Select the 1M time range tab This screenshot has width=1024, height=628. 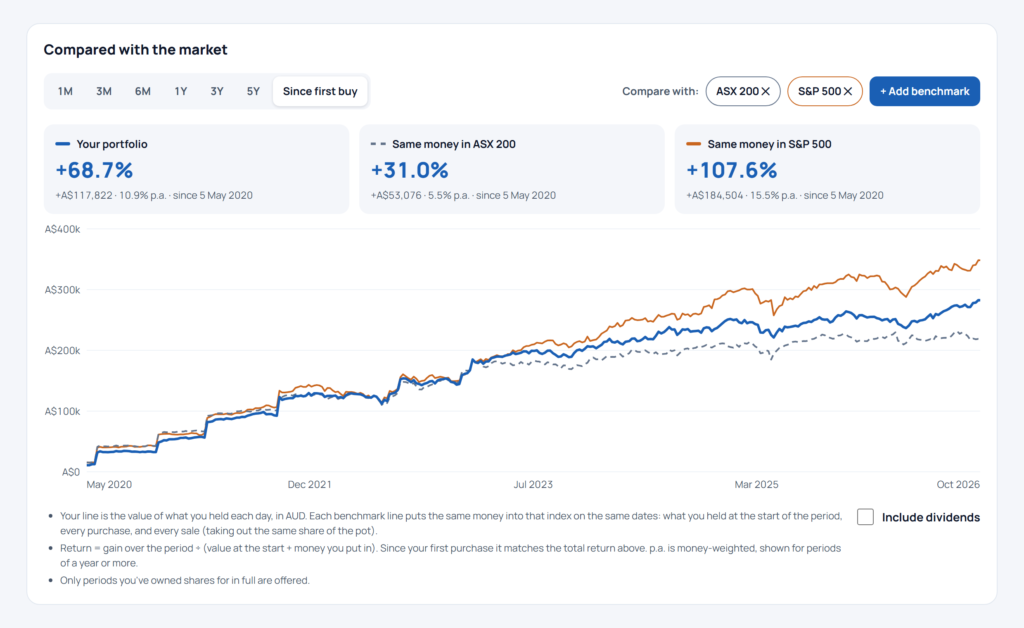pos(65,91)
